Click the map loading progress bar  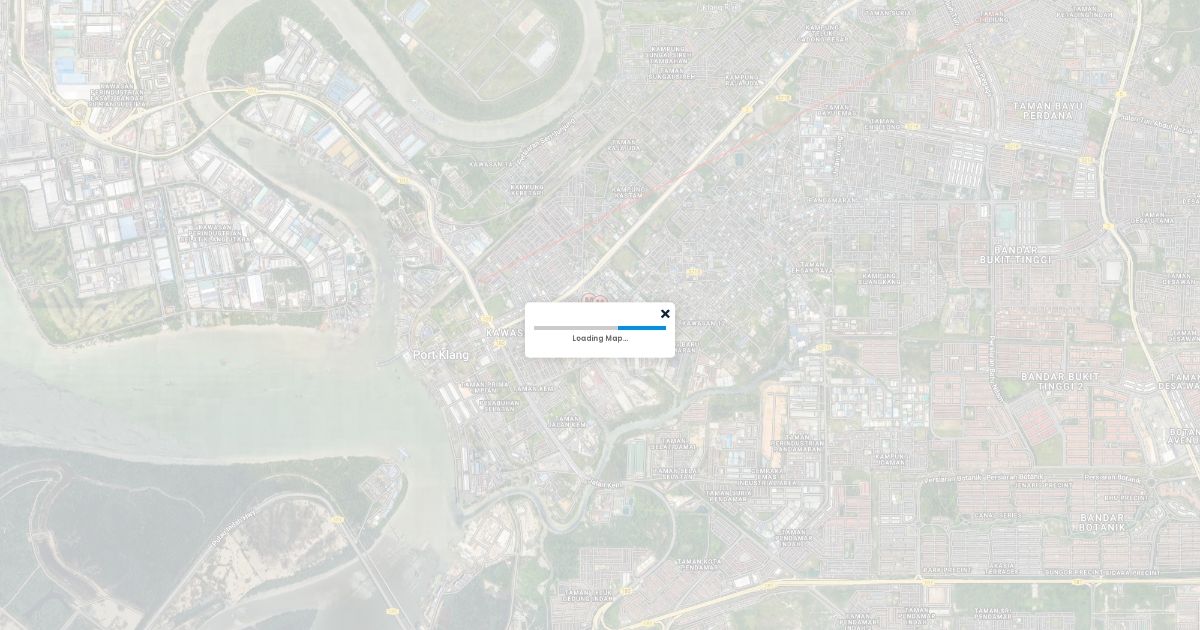click(600, 328)
